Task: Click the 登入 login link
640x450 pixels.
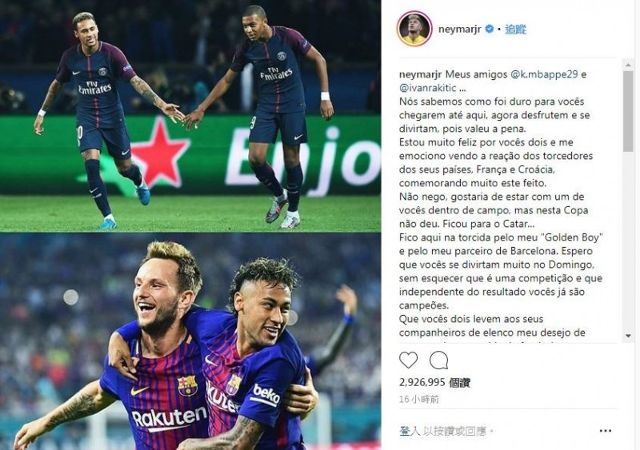Action: (x=409, y=430)
